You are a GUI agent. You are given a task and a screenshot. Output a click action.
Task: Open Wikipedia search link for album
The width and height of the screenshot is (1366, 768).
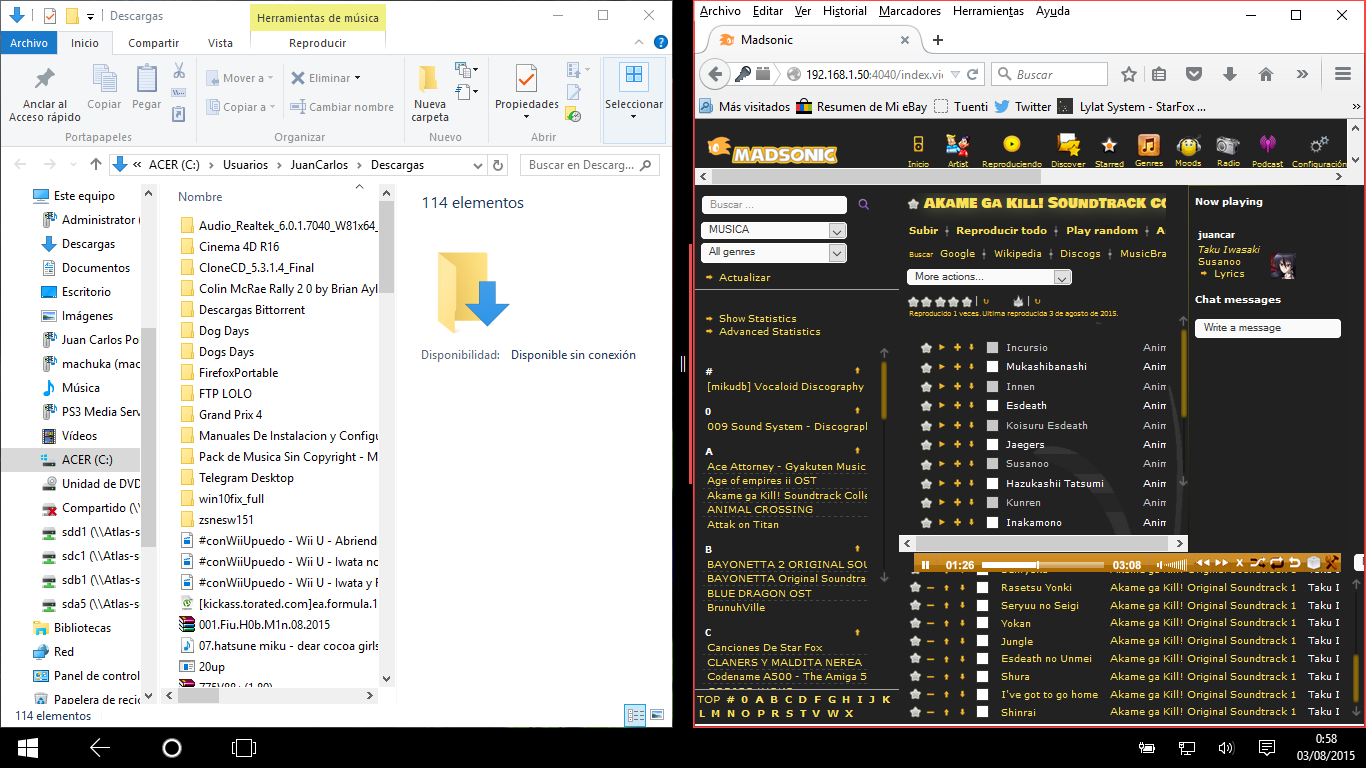(x=1018, y=254)
